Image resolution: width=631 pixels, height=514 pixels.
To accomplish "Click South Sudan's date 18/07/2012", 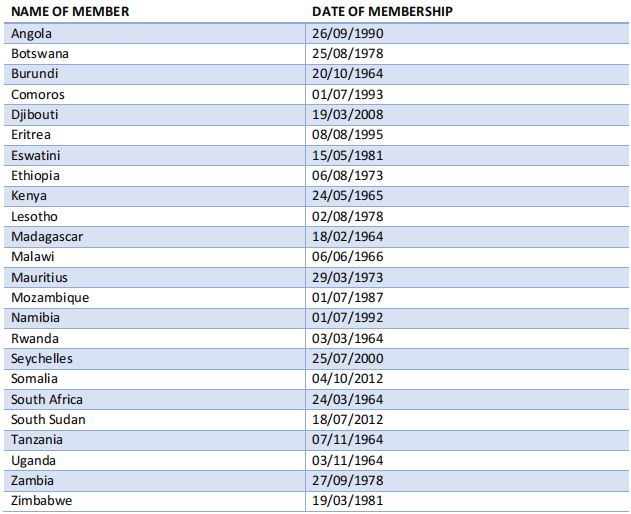I will 348,420.
